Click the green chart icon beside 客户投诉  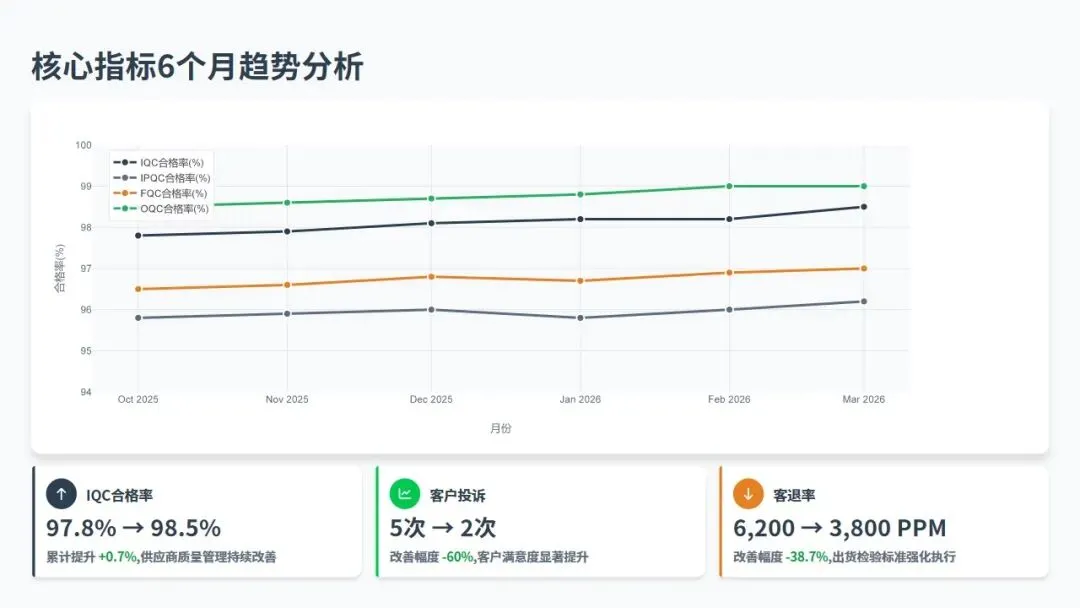pos(404,494)
